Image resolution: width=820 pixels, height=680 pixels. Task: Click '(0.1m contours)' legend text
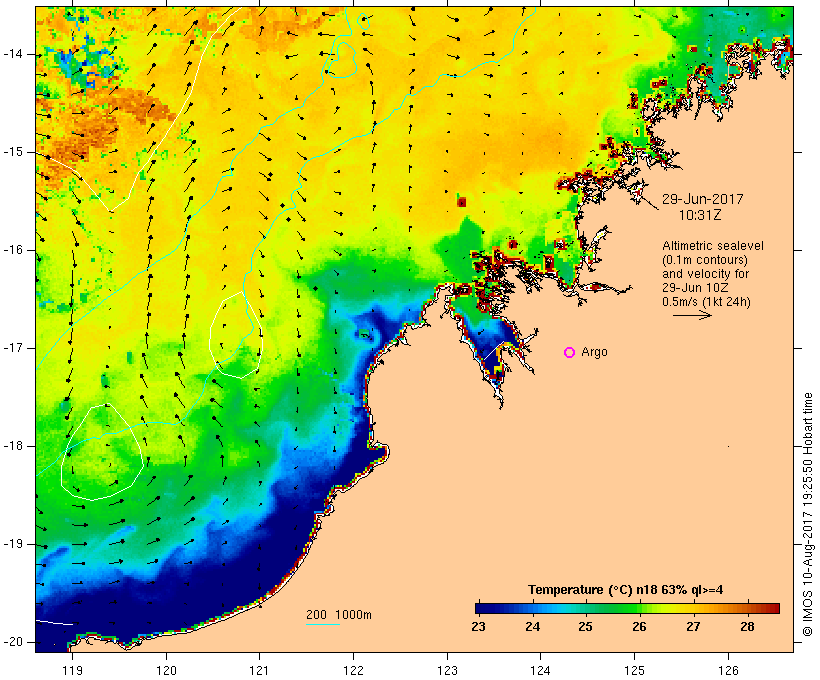[705, 260]
